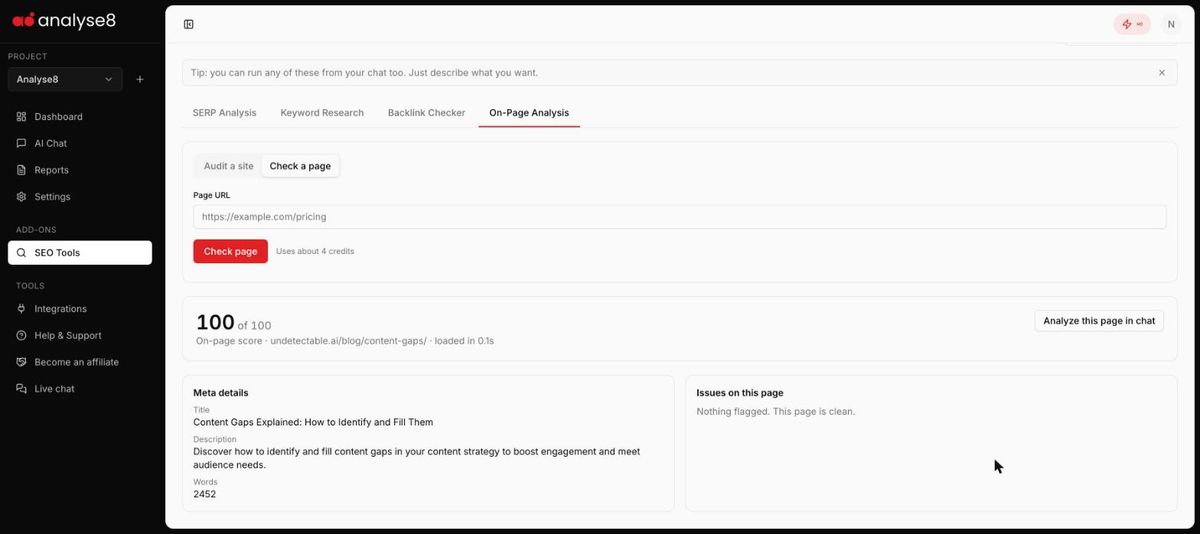Click the Dashboard grid icon

[22, 117]
